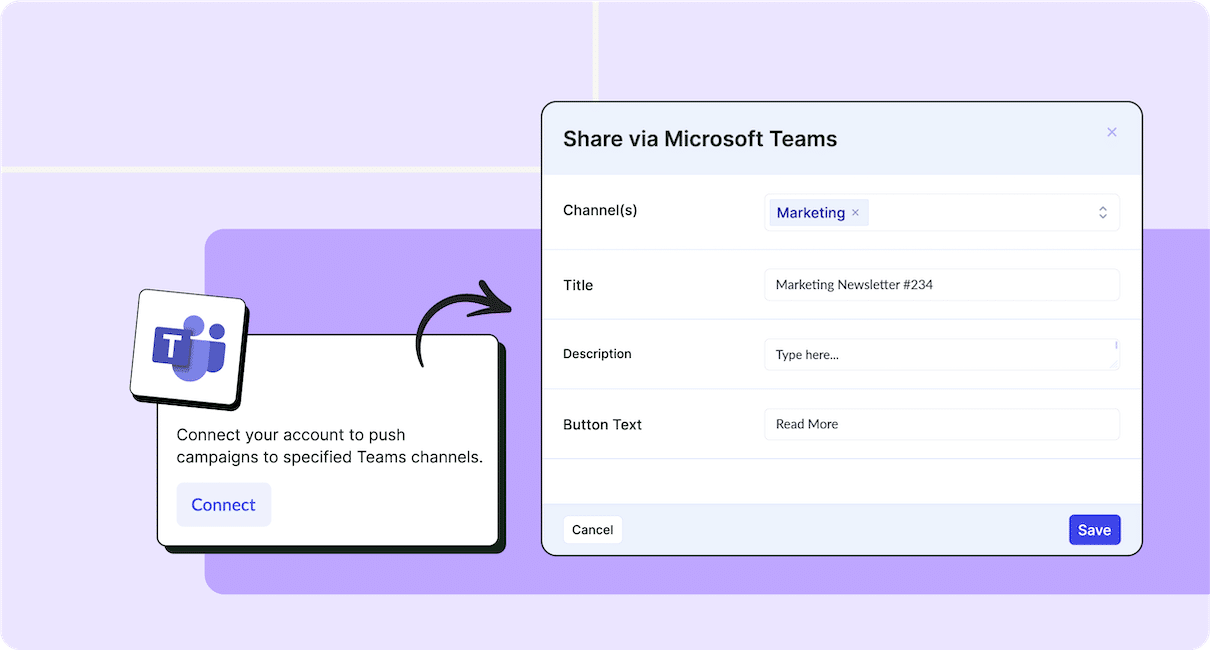Click the Description text area
The image size is (1210, 650).
click(942, 354)
